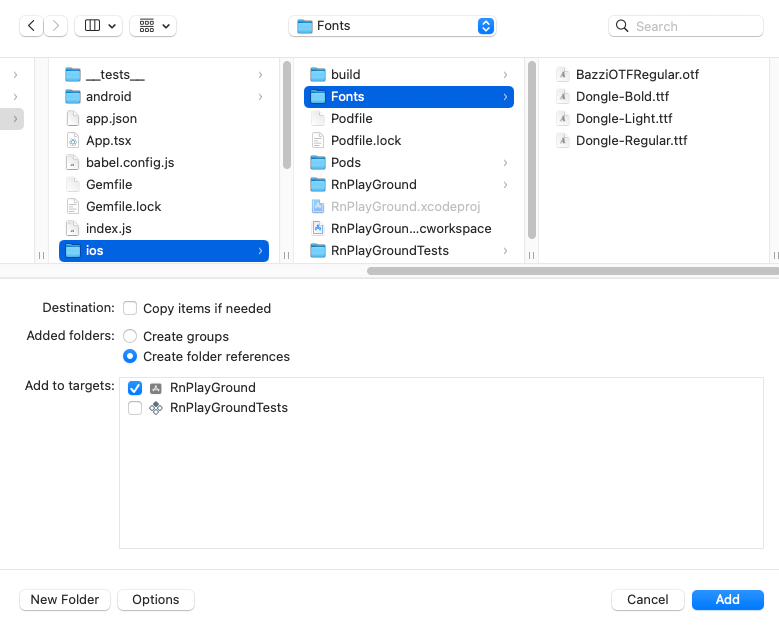
Task: Click the RnPlayGroundTests test bundle icon
Action: 156,408
